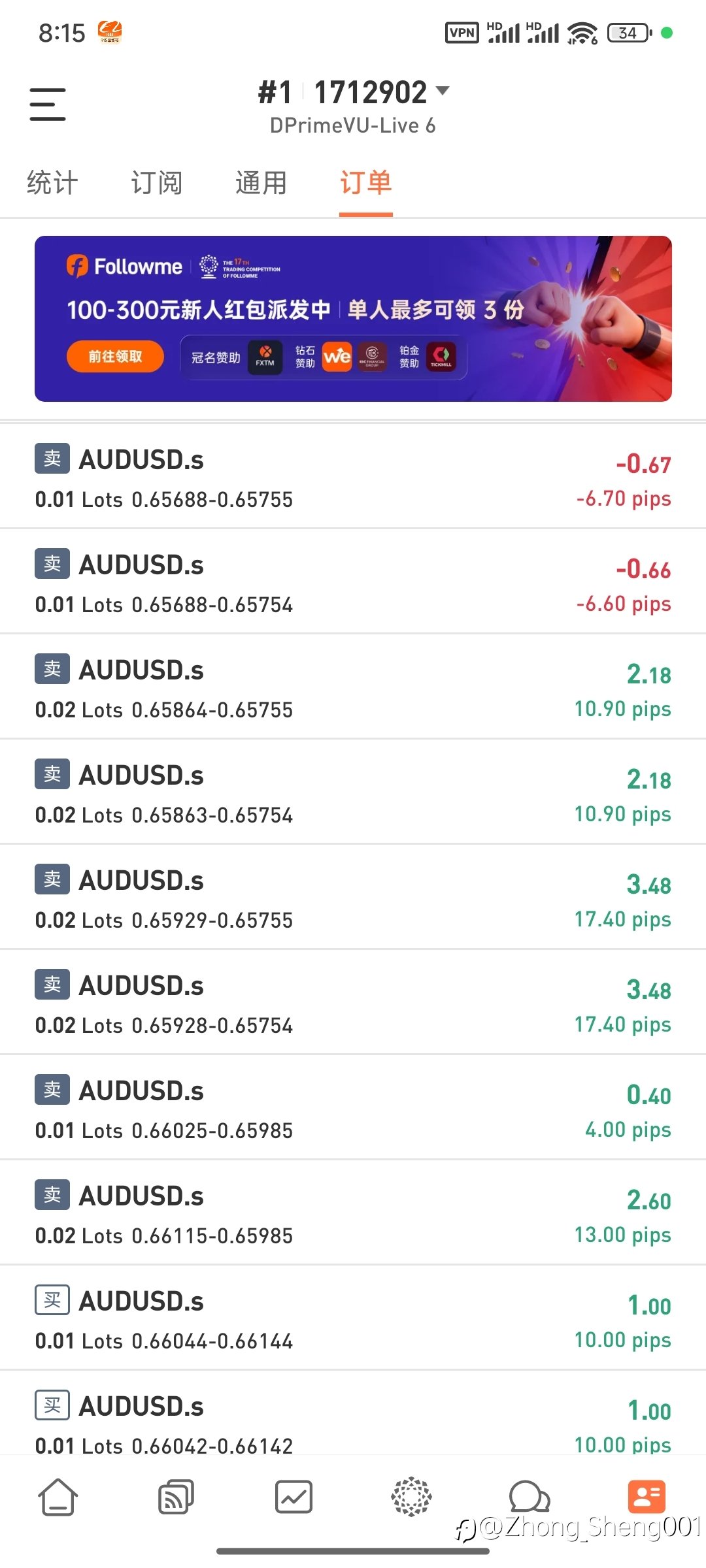Select the 订单 tab
The height and width of the screenshot is (1568, 706).
coord(365,183)
